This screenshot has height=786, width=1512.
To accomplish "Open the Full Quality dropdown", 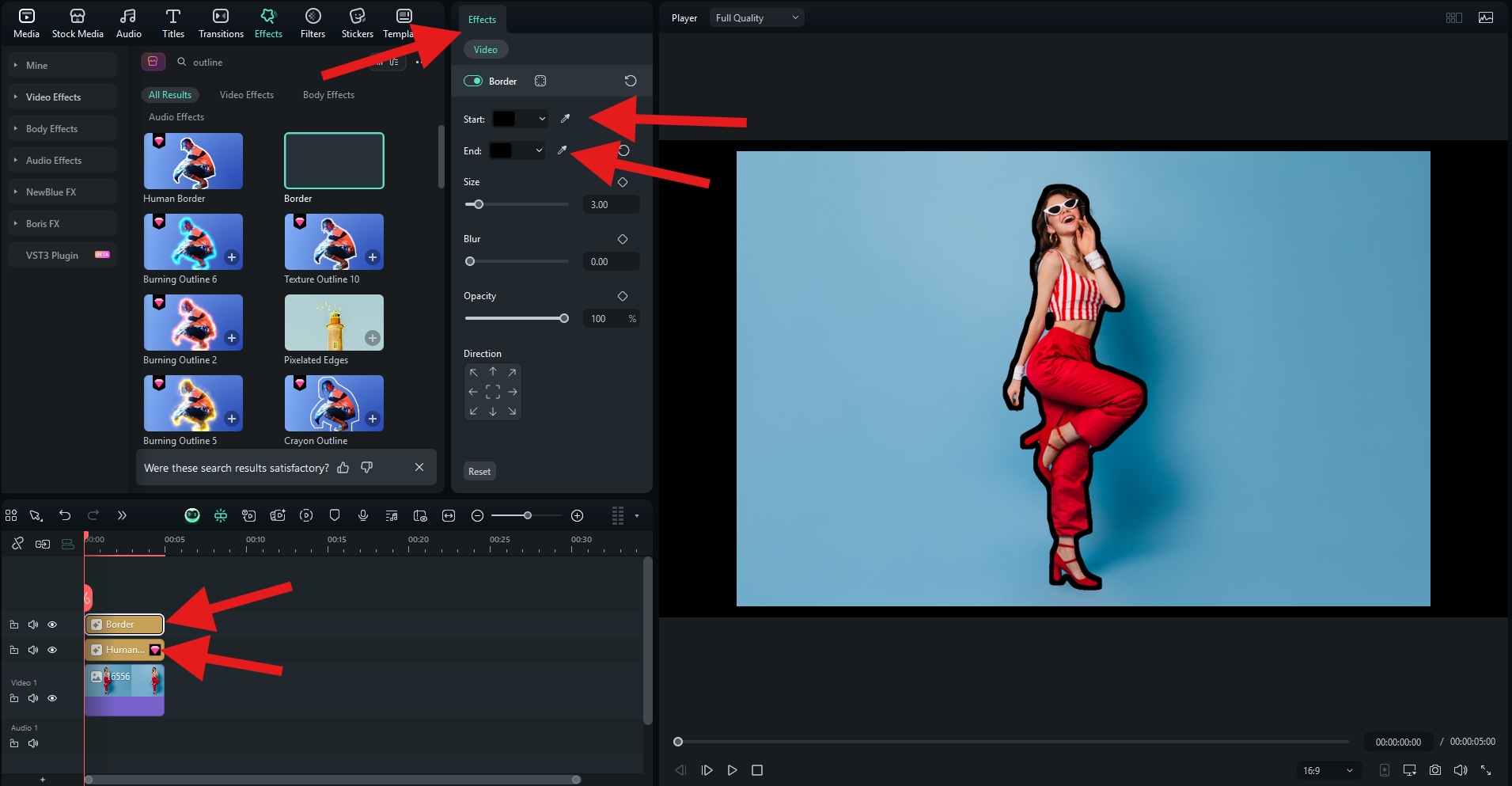I will (x=756, y=17).
